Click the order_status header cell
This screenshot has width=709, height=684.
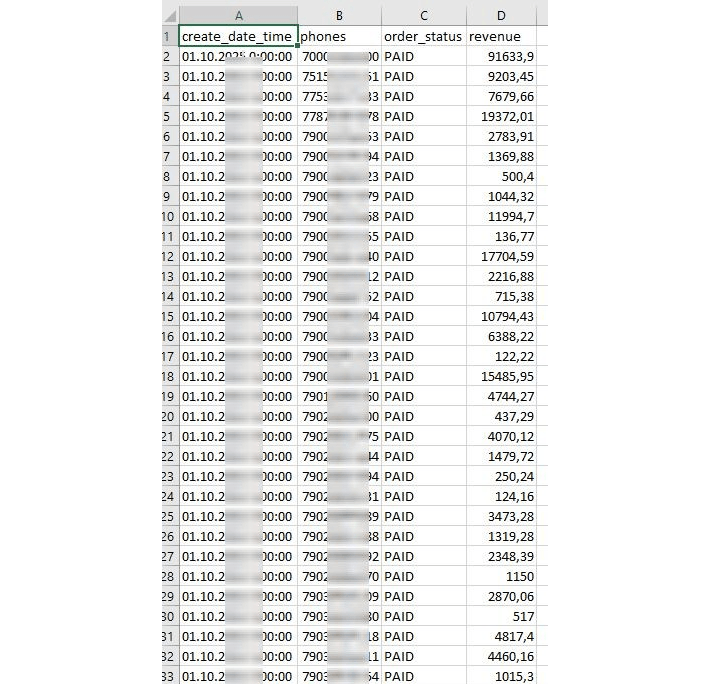[x=424, y=36]
